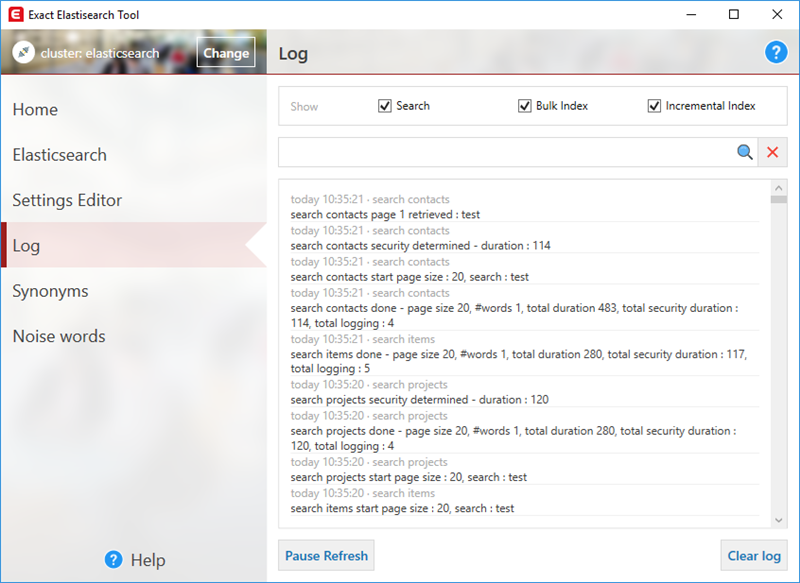This screenshot has height=583, width=800.
Task: Click the Help icon at sidebar bottom
Action: pos(113,560)
